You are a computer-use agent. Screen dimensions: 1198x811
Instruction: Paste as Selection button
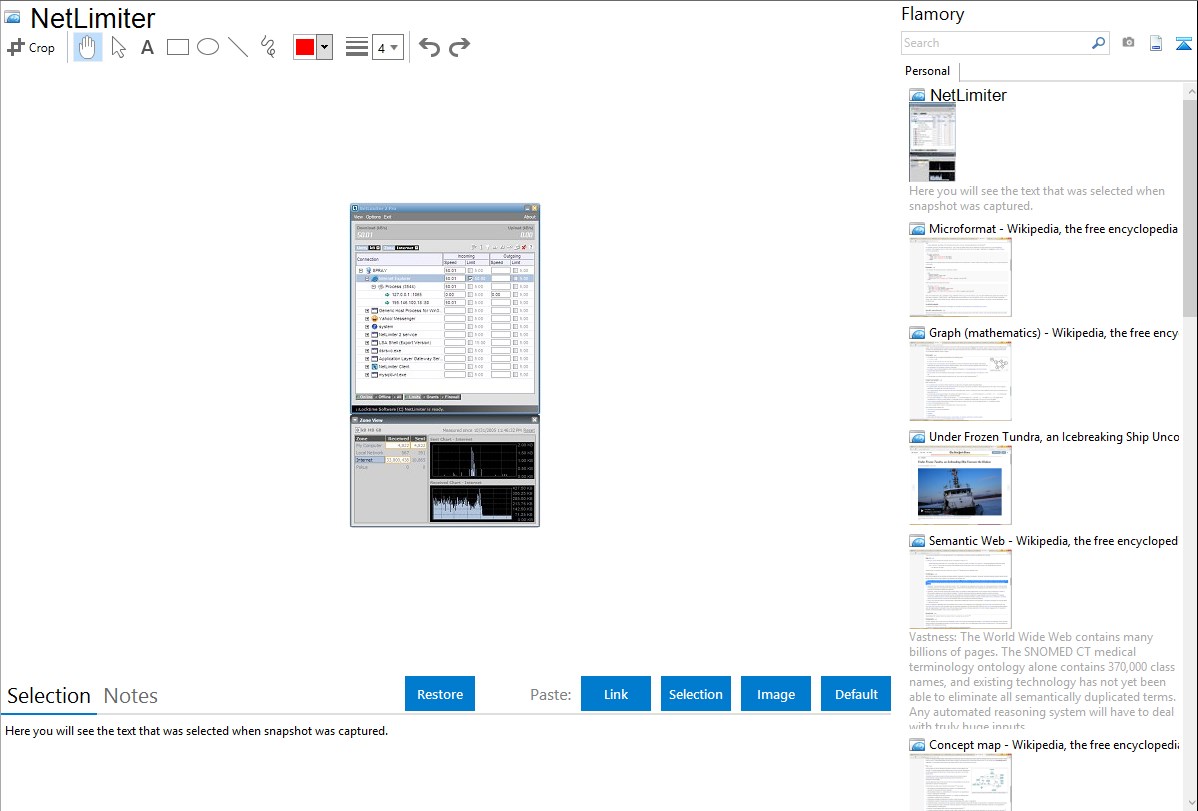[x=695, y=694]
